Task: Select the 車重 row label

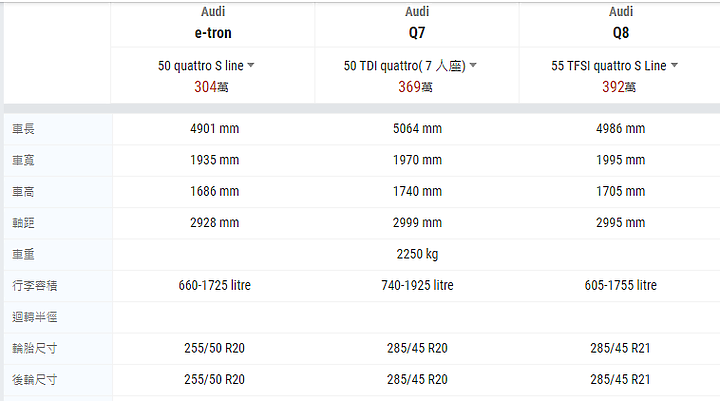Action: (23, 254)
